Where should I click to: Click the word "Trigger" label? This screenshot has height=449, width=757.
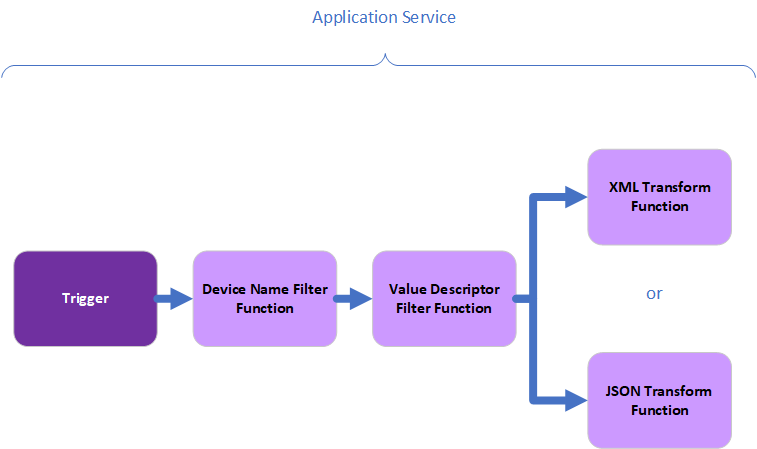[x=85, y=298]
